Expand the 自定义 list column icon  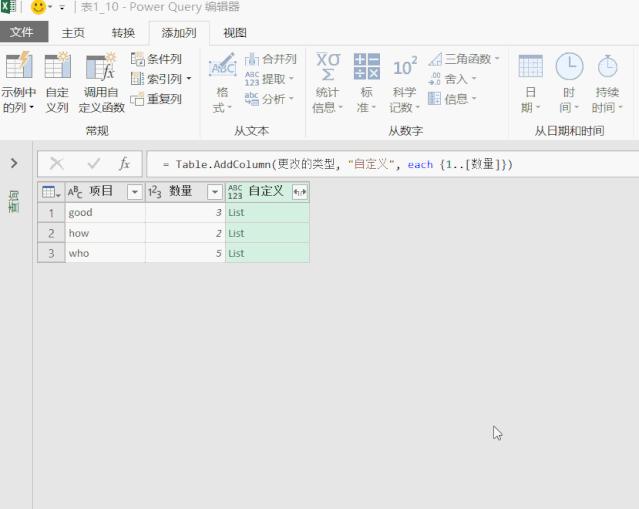click(300, 192)
